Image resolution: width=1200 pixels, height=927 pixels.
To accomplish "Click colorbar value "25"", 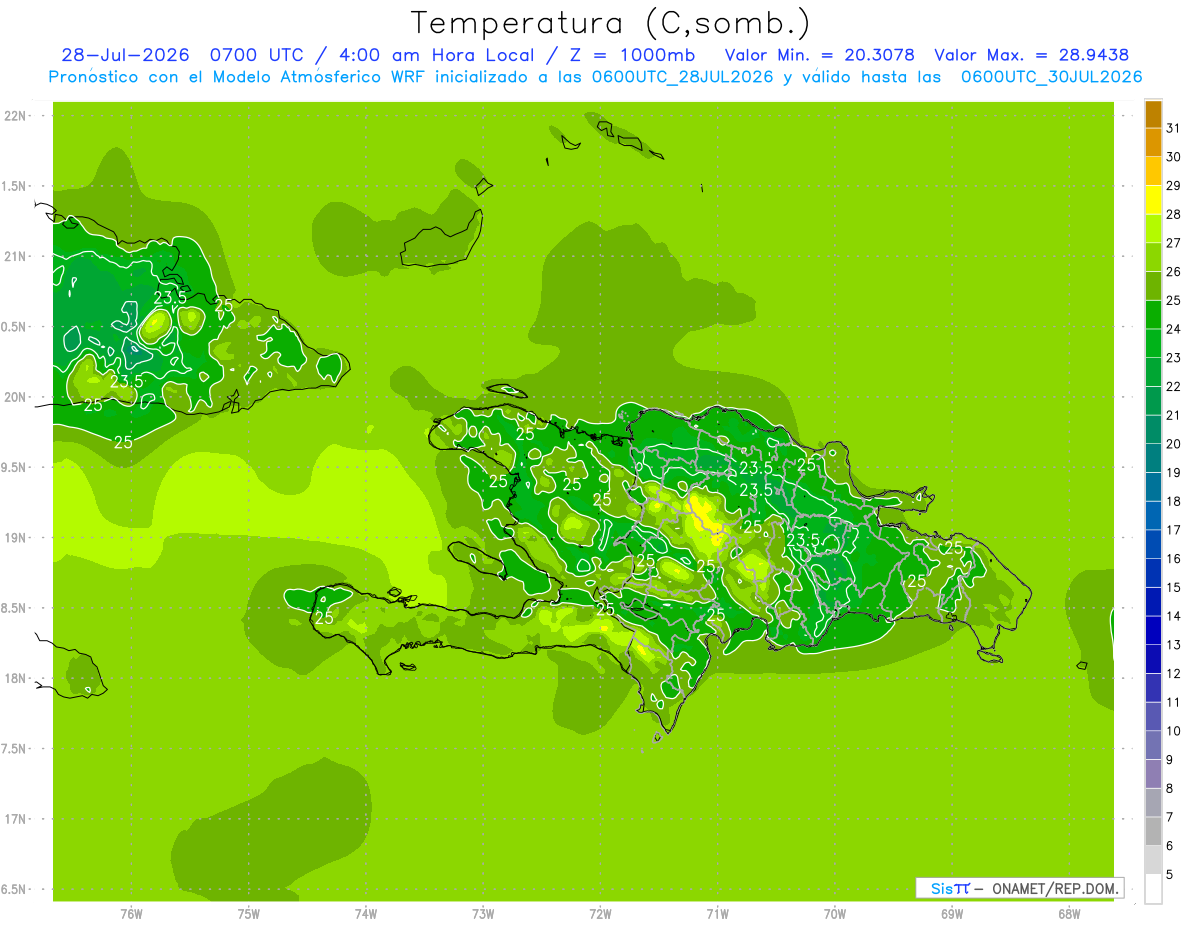I will [x=1173, y=300].
